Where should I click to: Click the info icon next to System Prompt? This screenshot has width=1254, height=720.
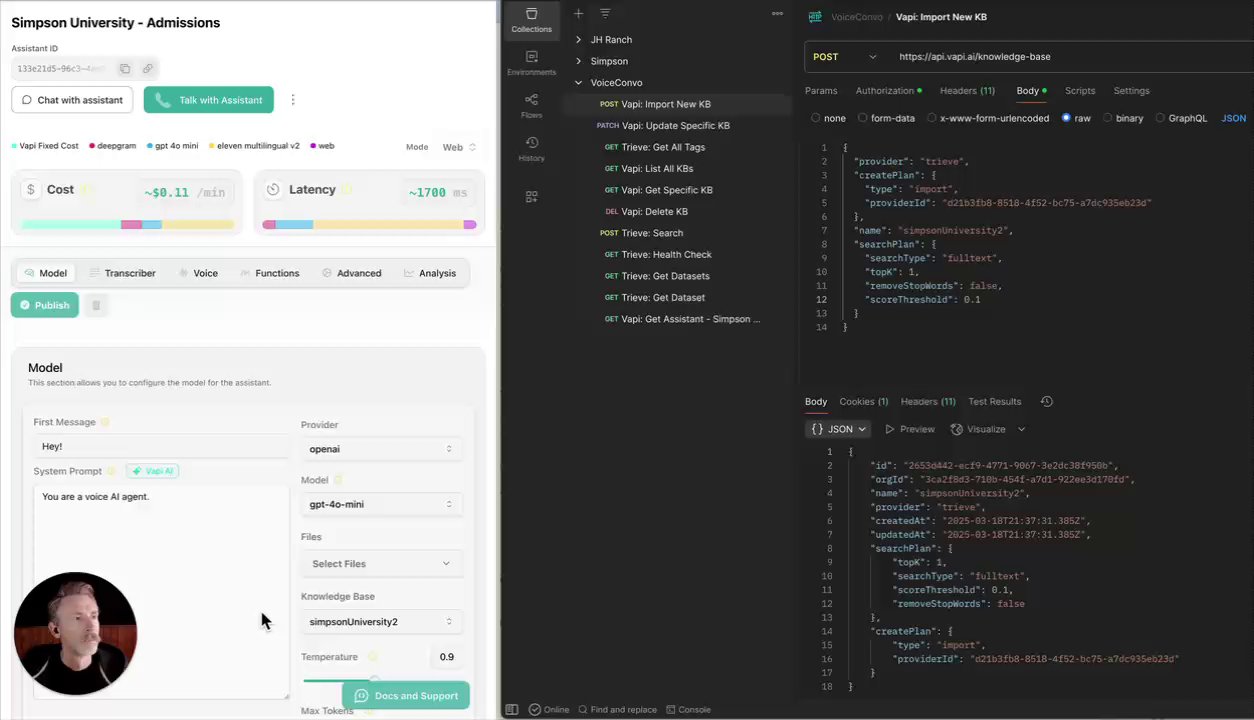point(112,471)
